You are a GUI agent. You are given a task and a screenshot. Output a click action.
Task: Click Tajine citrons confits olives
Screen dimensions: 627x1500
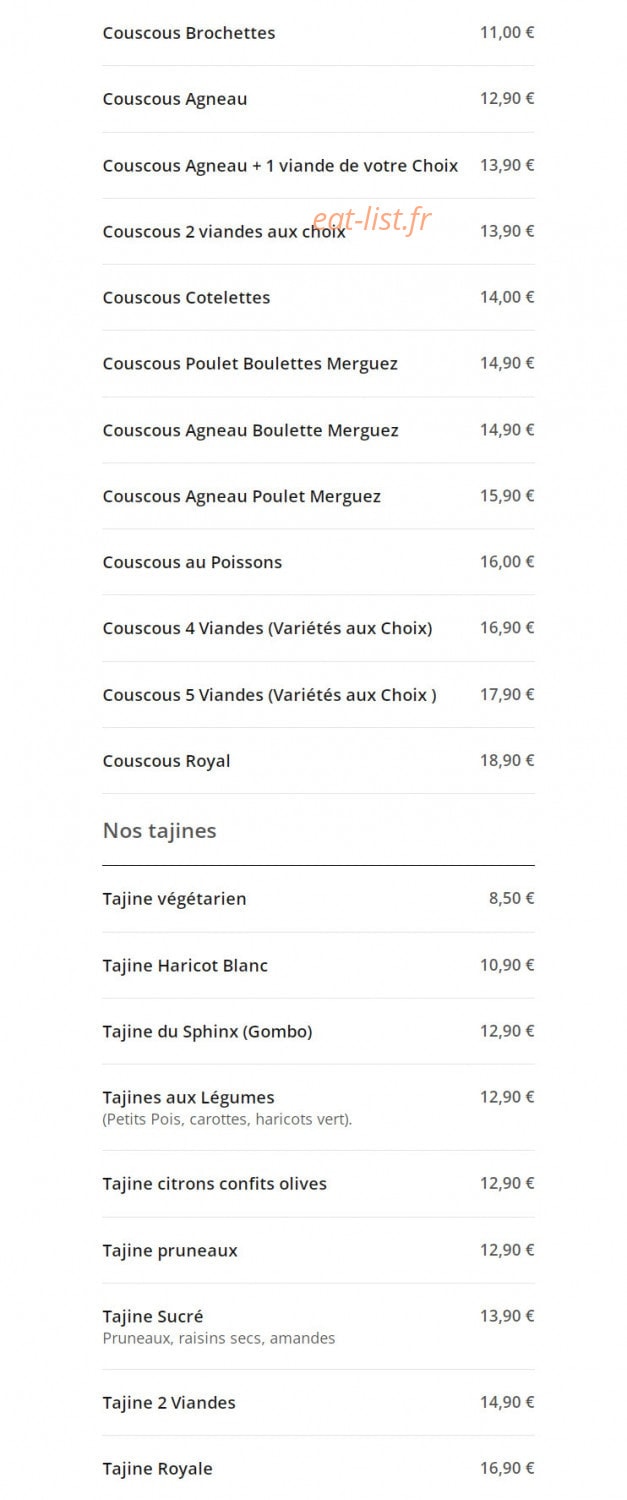coord(318,1184)
